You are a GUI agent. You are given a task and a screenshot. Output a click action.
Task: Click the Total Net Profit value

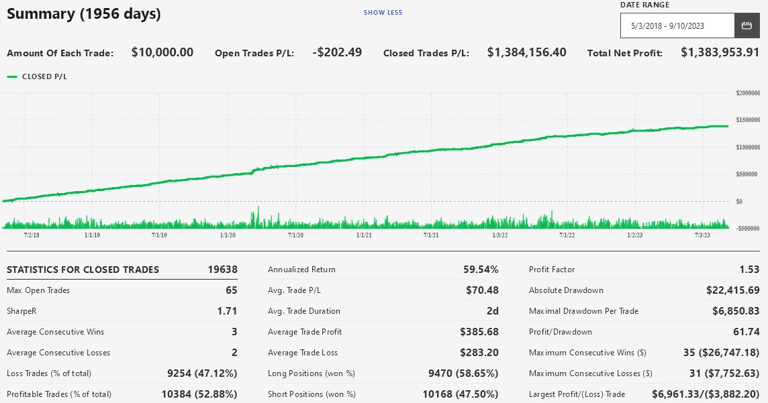(x=720, y=52)
